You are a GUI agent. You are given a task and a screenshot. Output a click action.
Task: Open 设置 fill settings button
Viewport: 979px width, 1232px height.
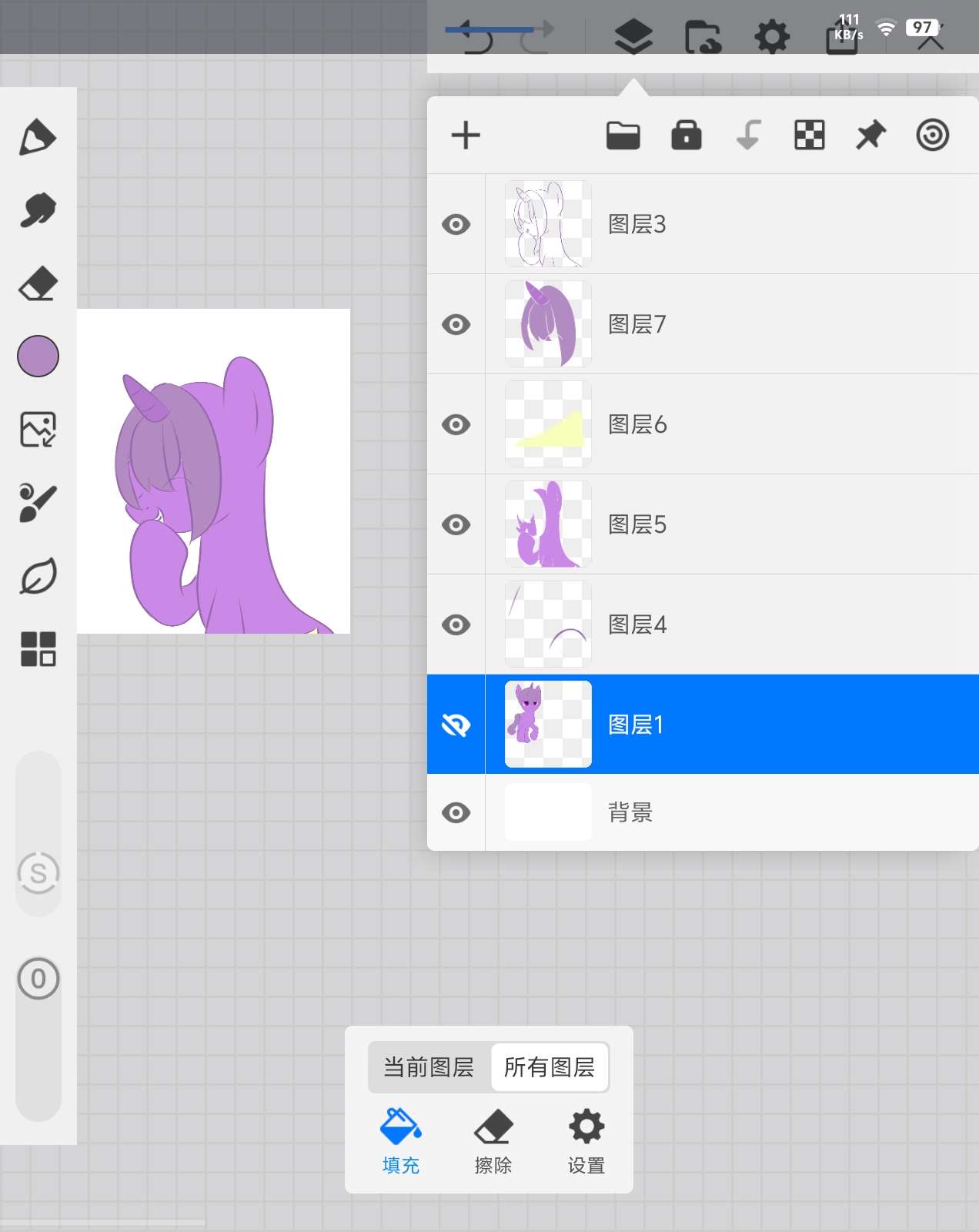(586, 1141)
